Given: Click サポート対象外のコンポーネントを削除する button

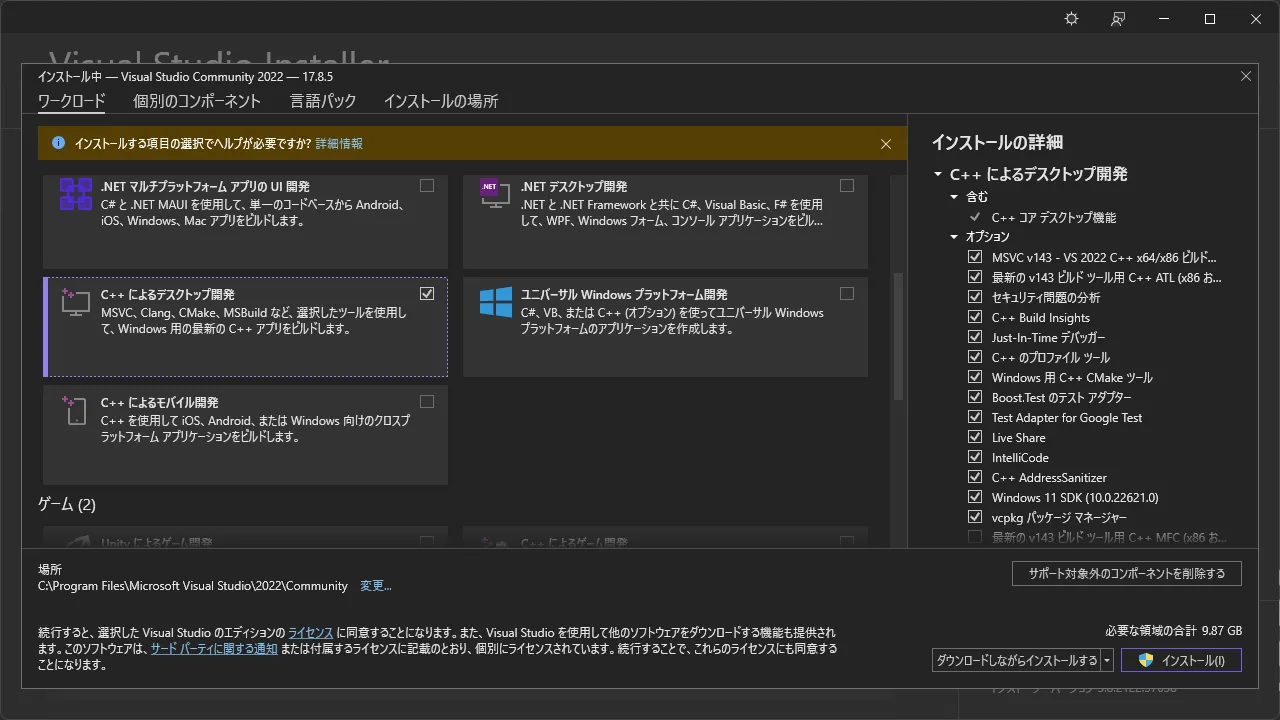Looking at the screenshot, I should tap(1127, 573).
